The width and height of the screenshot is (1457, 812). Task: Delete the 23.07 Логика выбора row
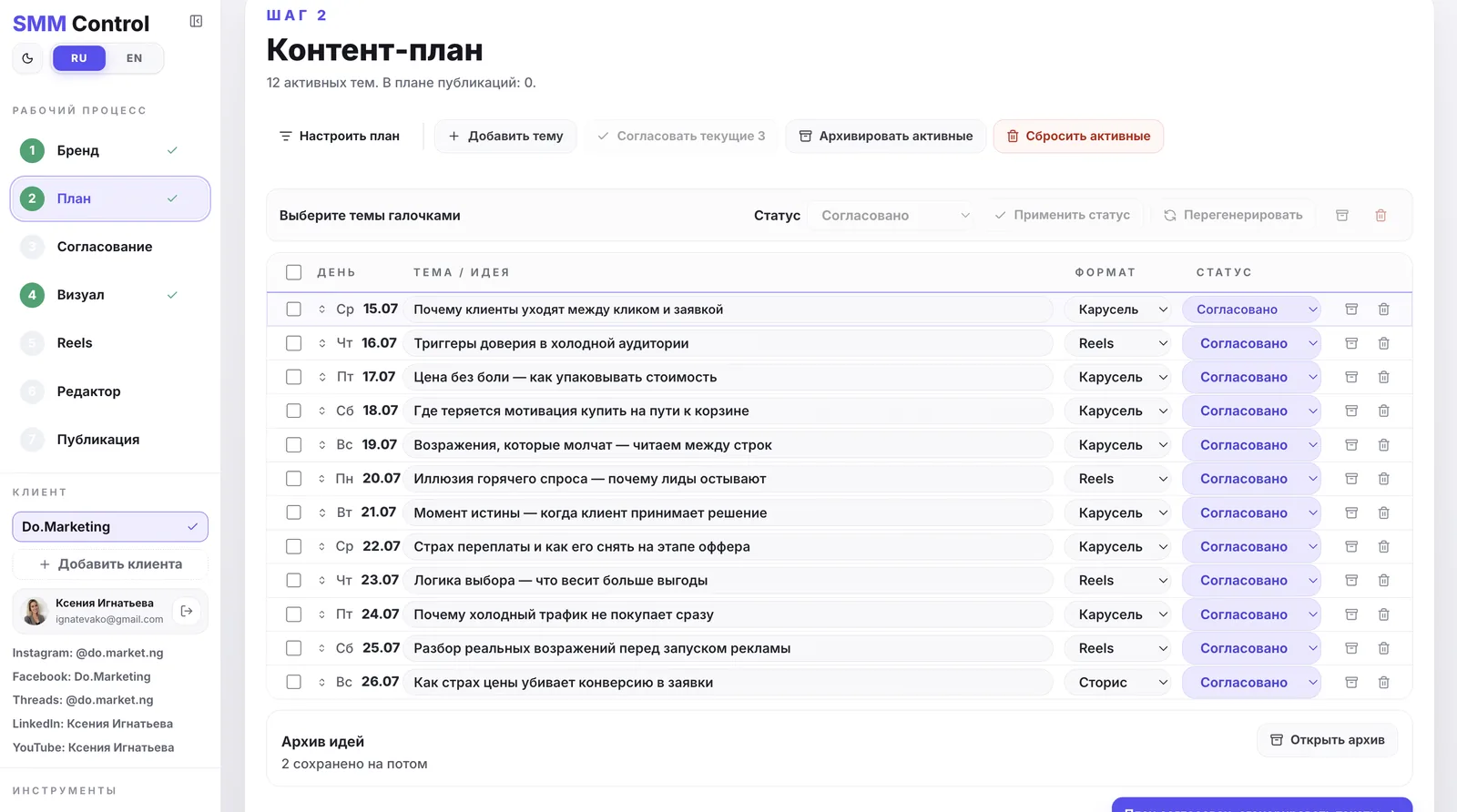[x=1383, y=580]
